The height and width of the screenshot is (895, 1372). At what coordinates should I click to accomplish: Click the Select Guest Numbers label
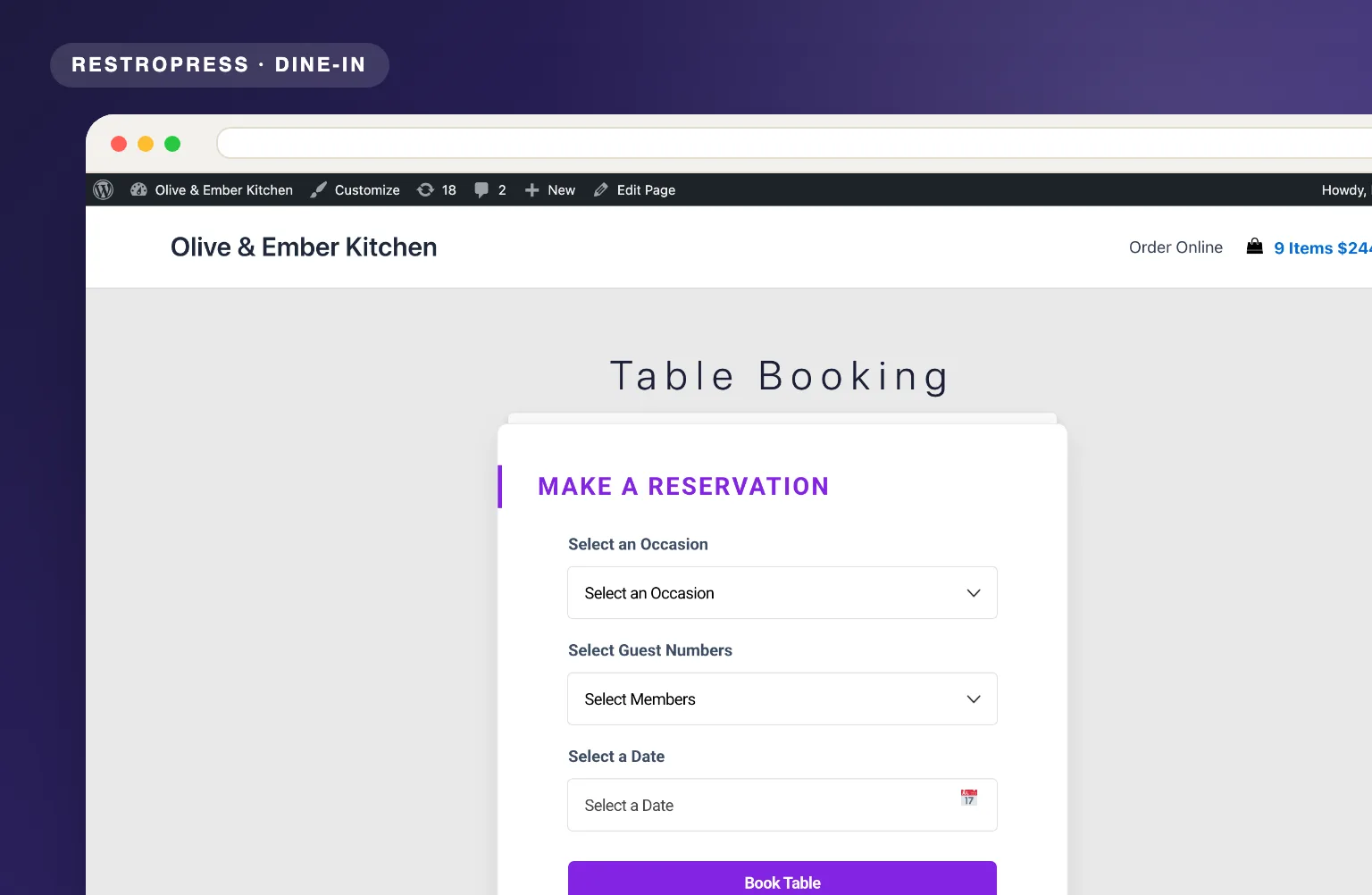point(650,650)
